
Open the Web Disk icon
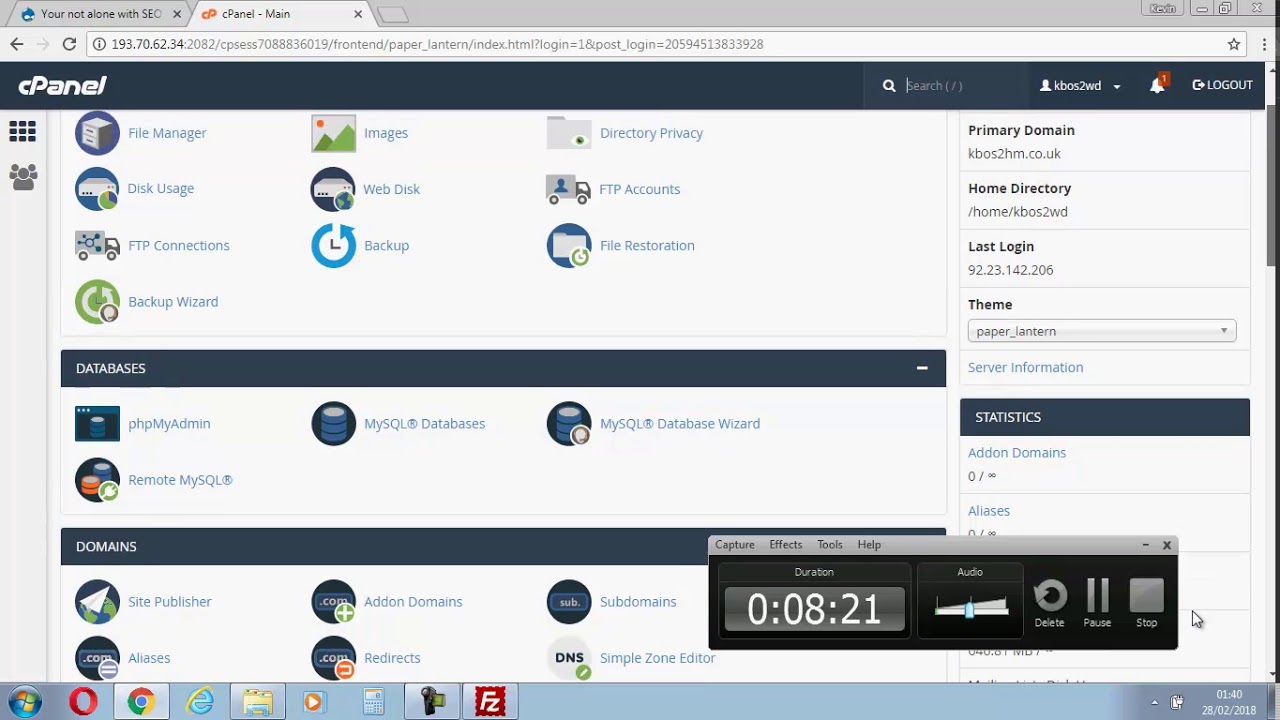point(333,189)
